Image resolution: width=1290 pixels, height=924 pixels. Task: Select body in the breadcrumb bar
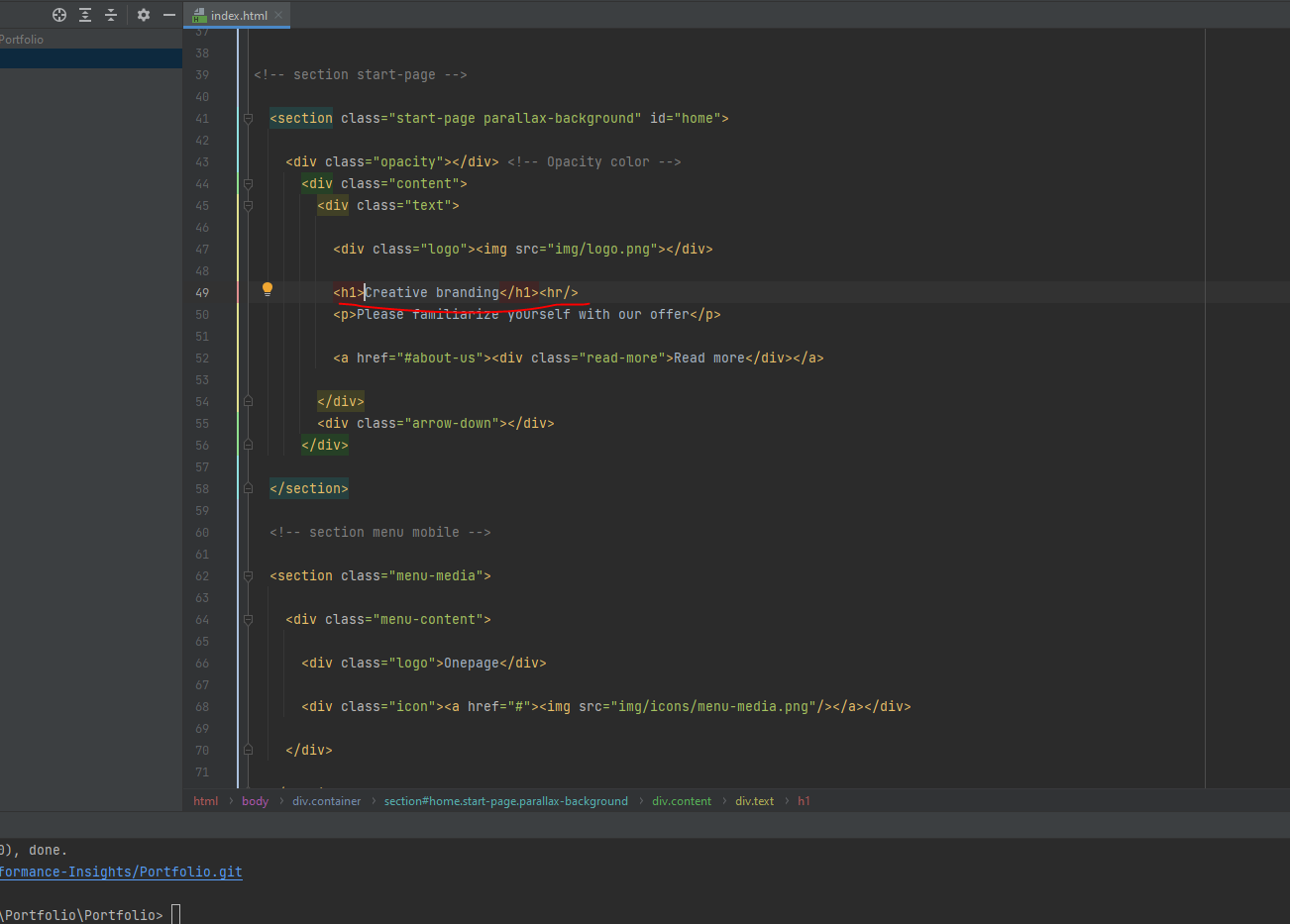click(x=255, y=801)
